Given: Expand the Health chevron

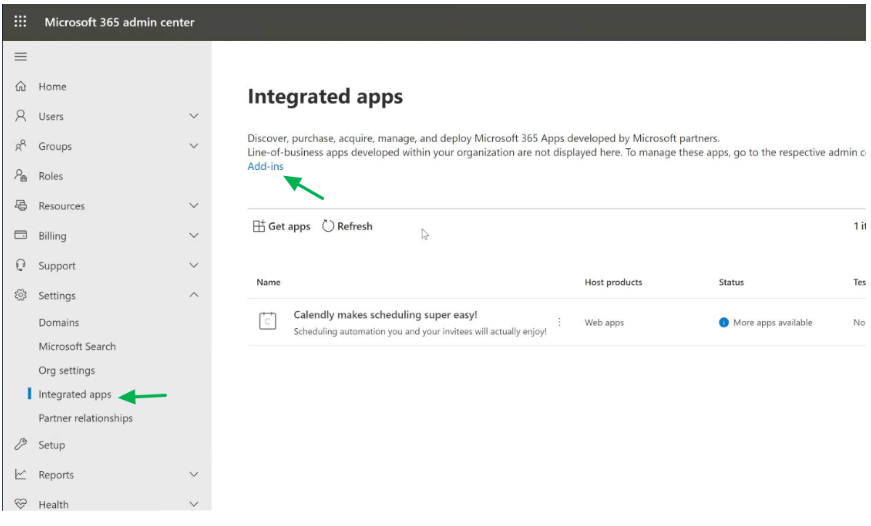Looking at the screenshot, I should pos(194,504).
